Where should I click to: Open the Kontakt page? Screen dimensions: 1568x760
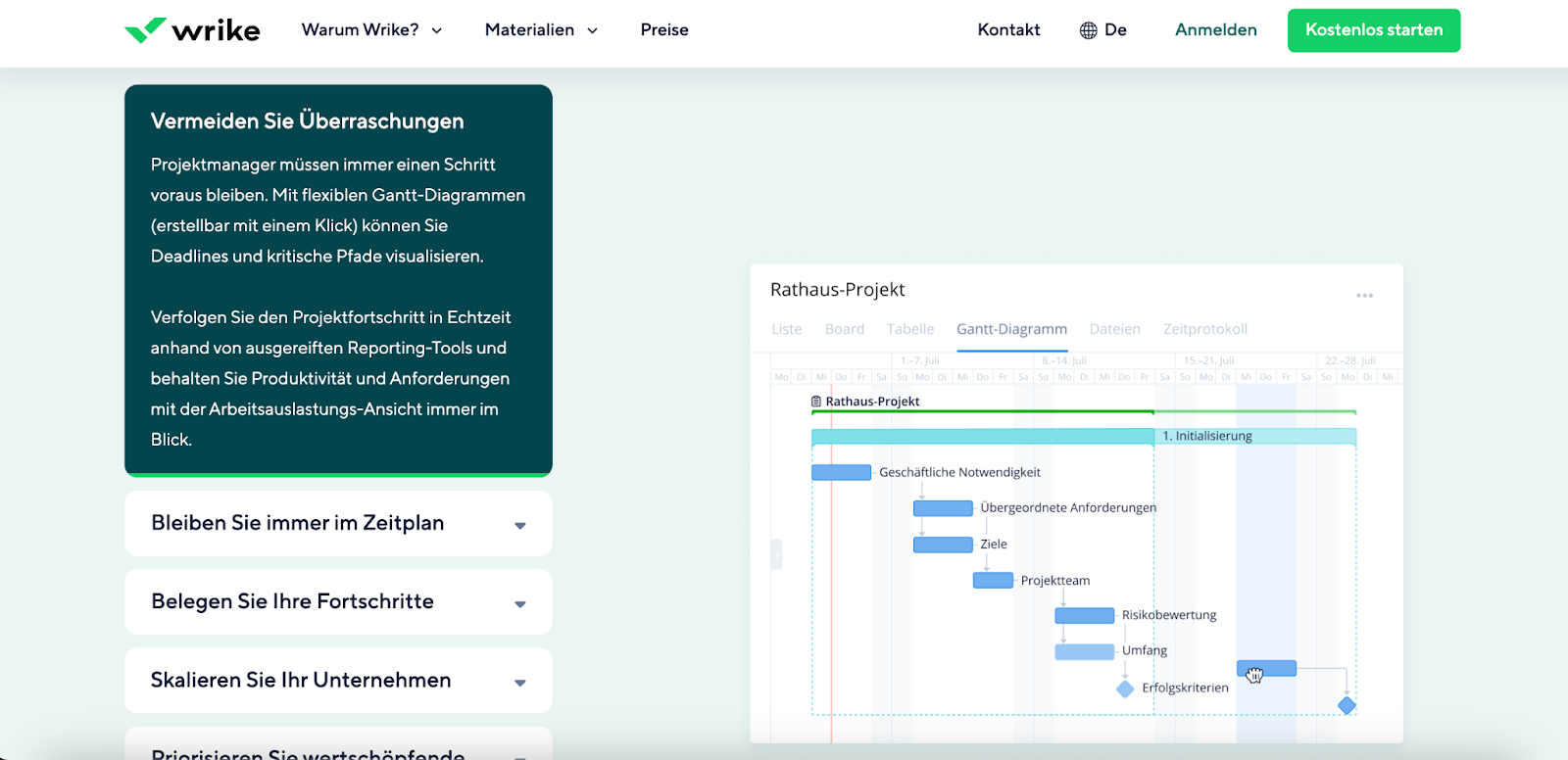[1008, 30]
